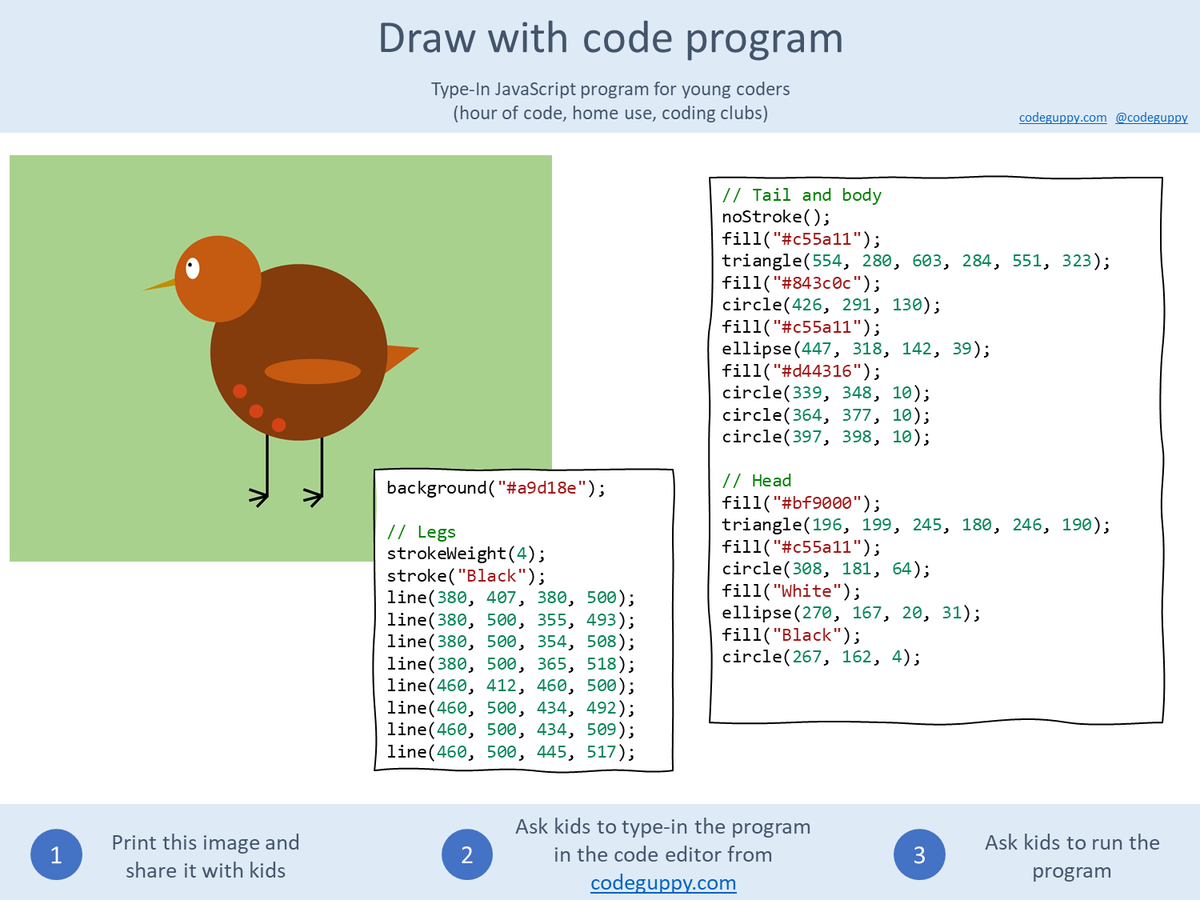Select the step 3 circle marker
Screen dimensions: 1200x900
pos(919,854)
